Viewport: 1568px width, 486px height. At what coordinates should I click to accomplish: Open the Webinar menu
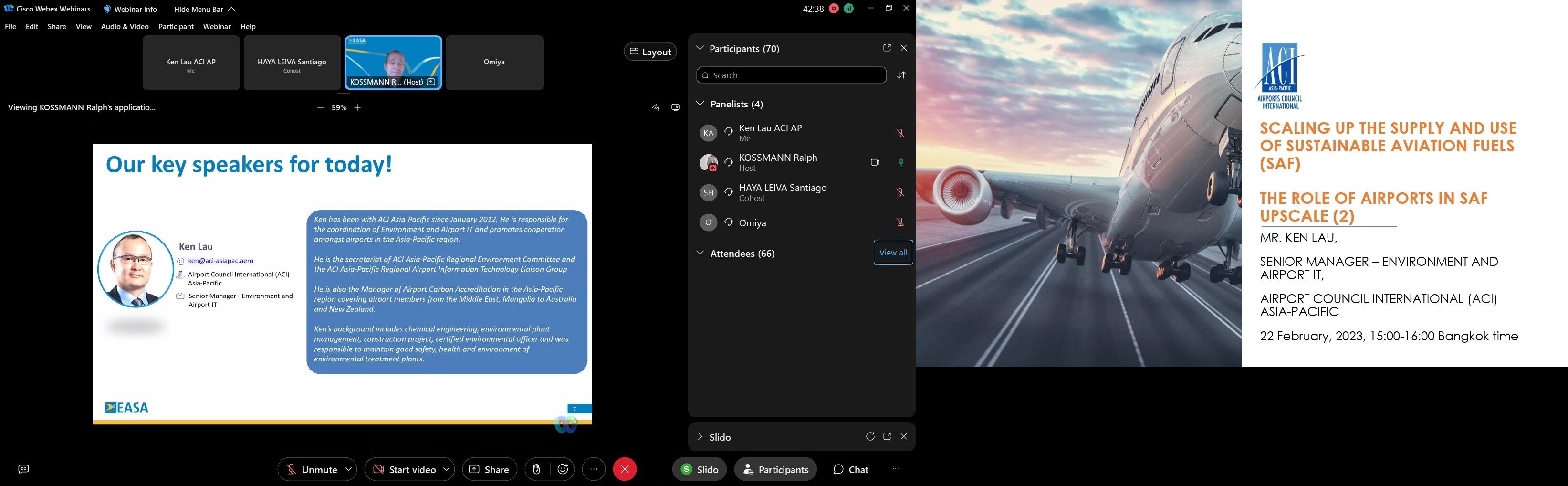click(216, 27)
